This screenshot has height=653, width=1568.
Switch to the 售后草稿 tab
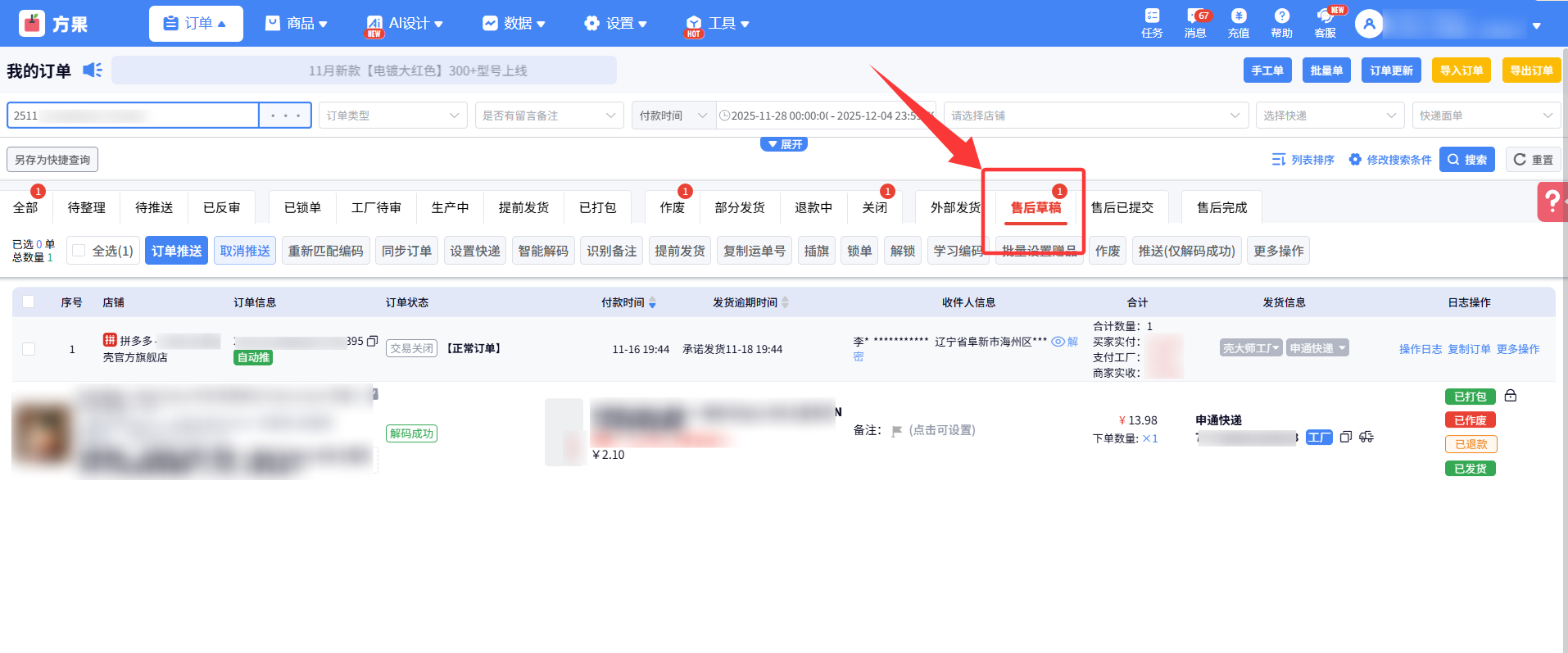(1036, 207)
